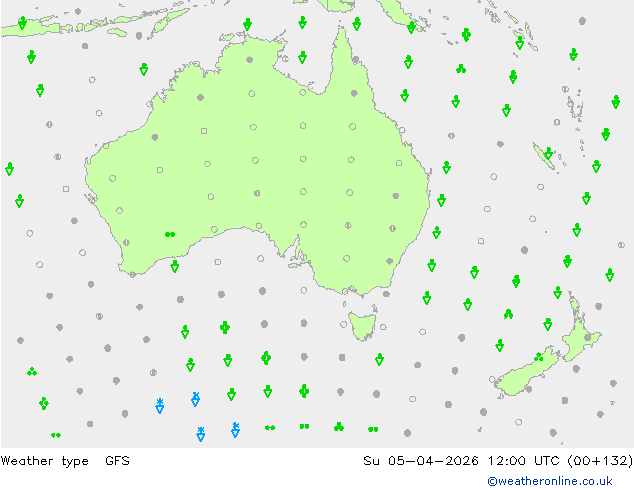Click the 'Weather type' label text
Image resolution: width=634 pixels, height=490 pixels.
coord(44,461)
